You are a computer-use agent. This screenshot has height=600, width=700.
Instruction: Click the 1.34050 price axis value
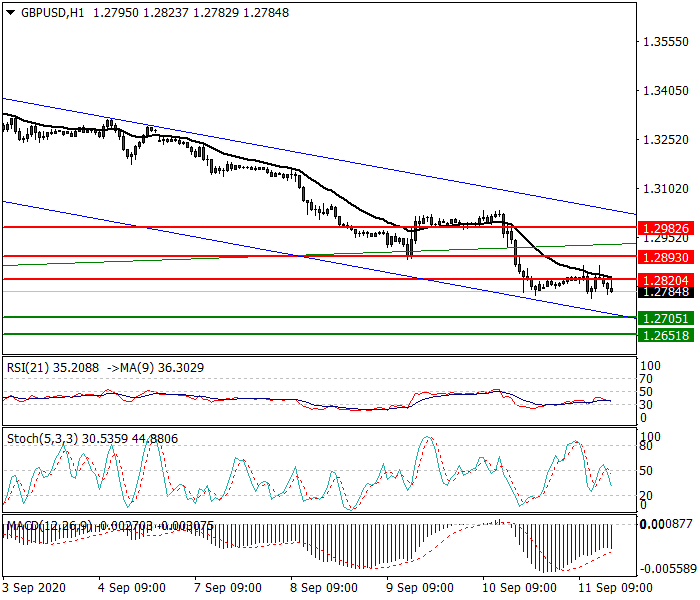666,91
